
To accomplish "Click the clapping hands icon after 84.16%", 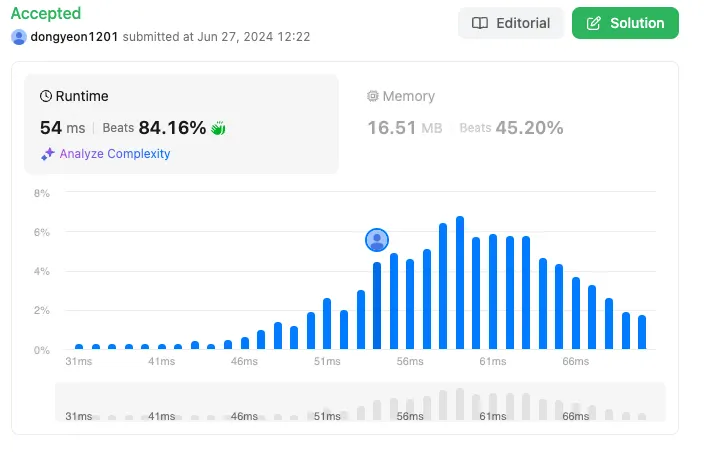I will (218, 128).
